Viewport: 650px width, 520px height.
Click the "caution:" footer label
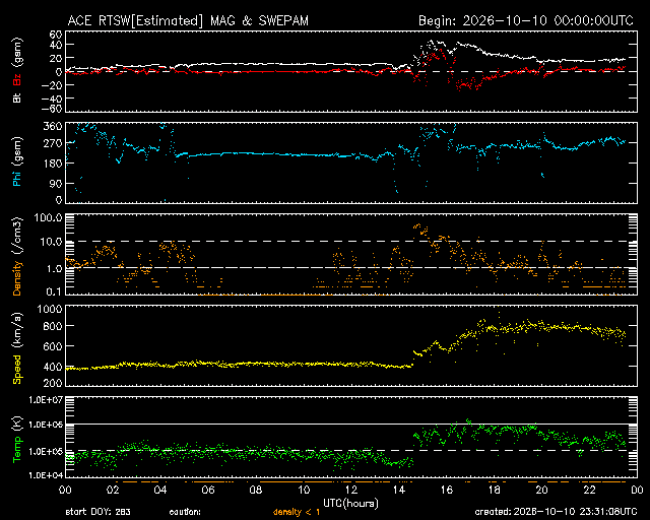185,512
